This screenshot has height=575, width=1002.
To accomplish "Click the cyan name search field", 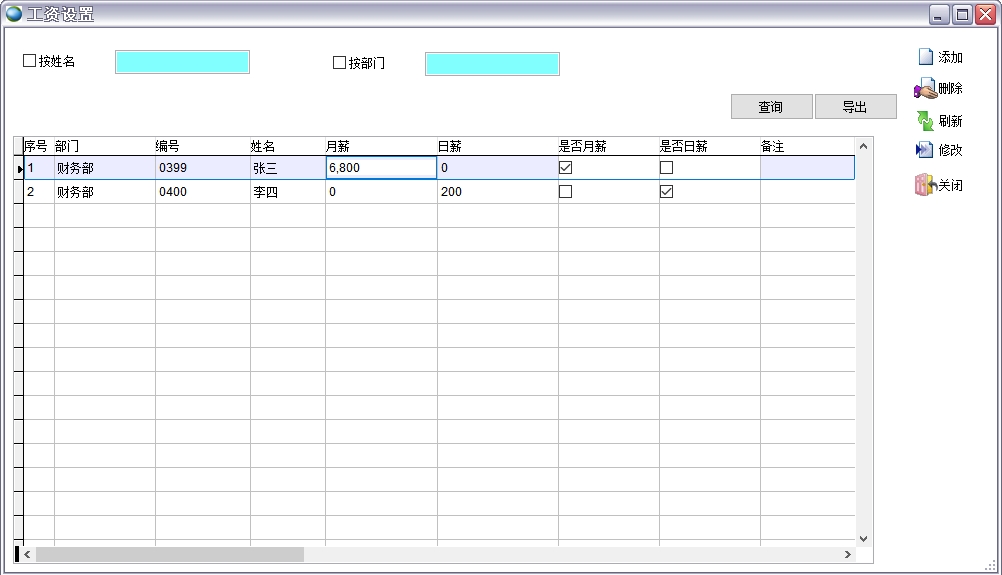I will tap(182, 63).
